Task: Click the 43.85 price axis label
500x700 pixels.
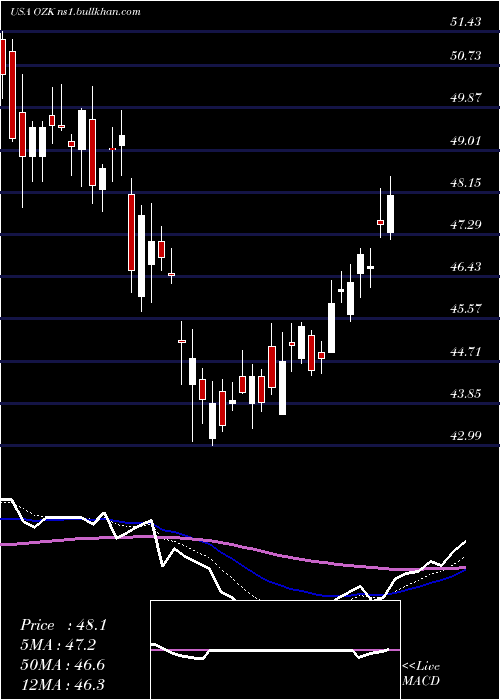Action: coord(466,393)
